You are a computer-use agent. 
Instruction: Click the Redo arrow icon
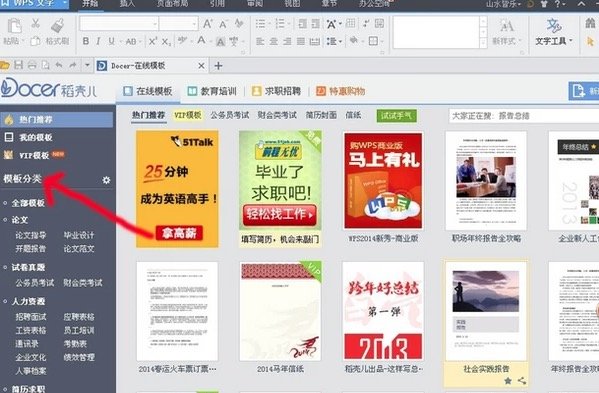pyautogui.click(x=73, y=65)
